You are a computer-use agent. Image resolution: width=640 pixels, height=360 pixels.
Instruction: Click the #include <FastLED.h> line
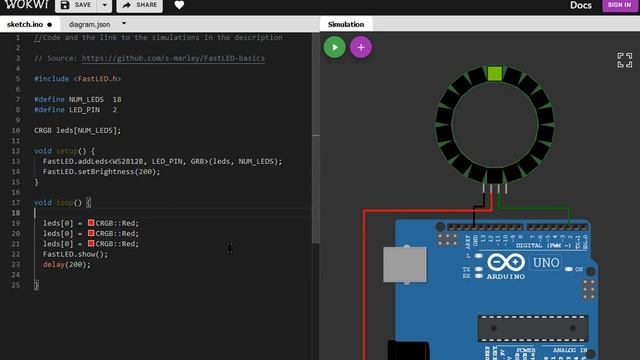78,79
